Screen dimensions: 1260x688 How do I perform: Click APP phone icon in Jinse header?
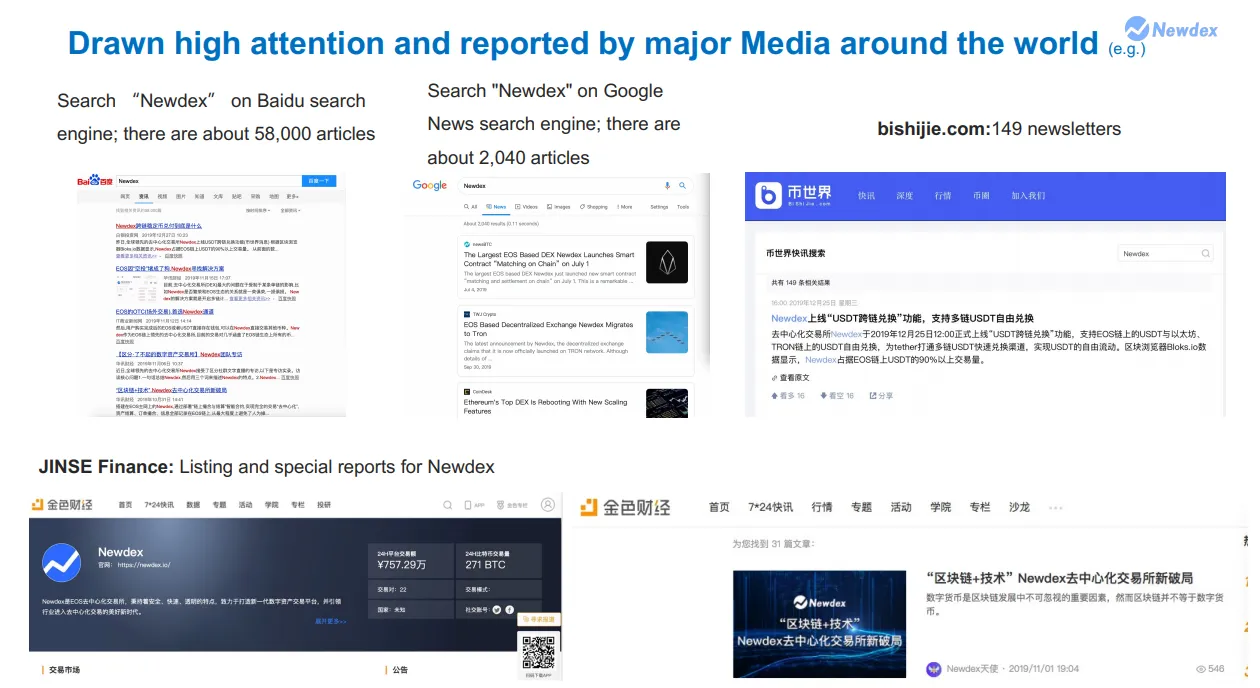coord(467,505)
